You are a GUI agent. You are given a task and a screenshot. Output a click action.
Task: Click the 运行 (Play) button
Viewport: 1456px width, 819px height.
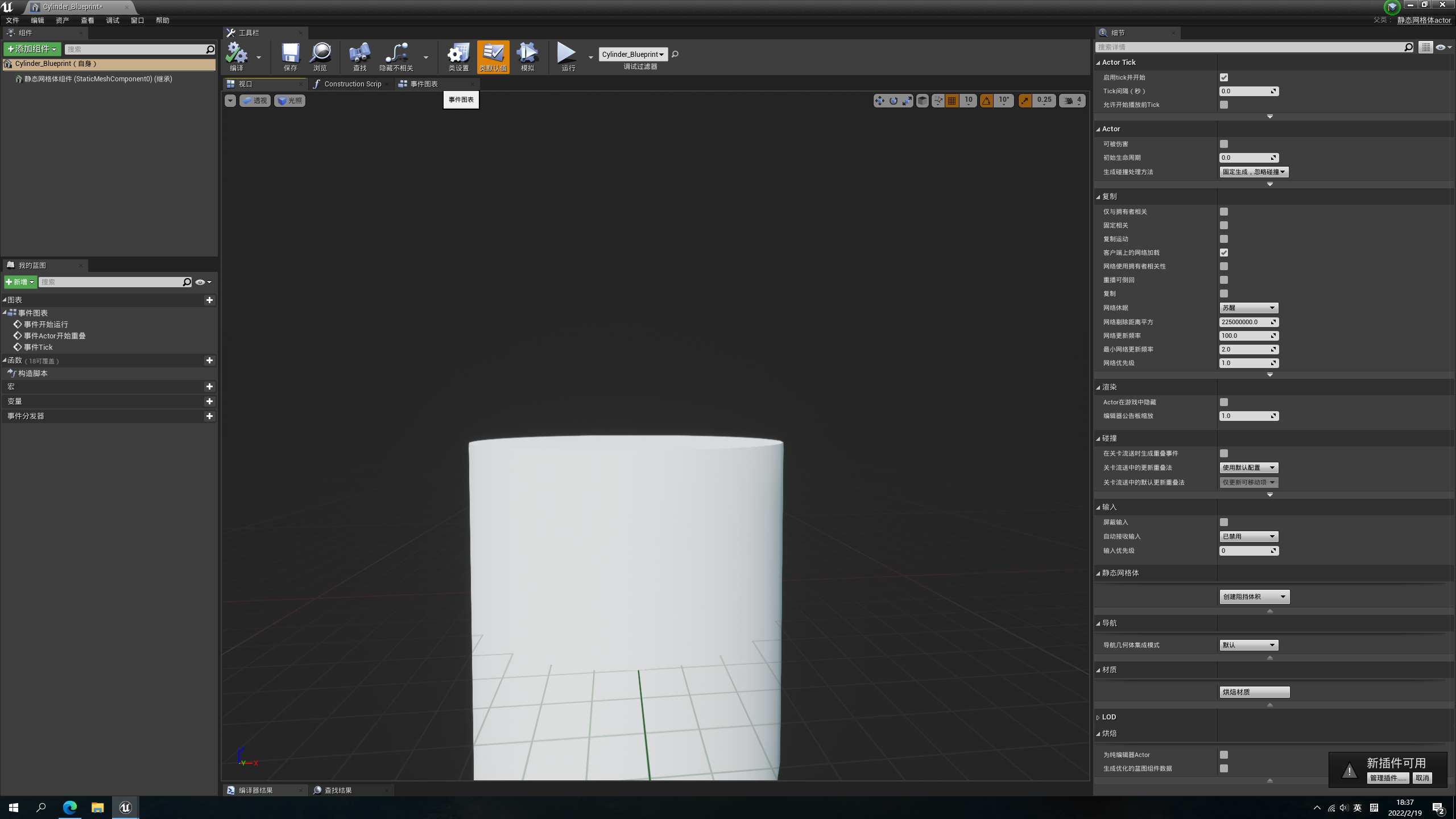pyautogui.click(x=567, y=57)
